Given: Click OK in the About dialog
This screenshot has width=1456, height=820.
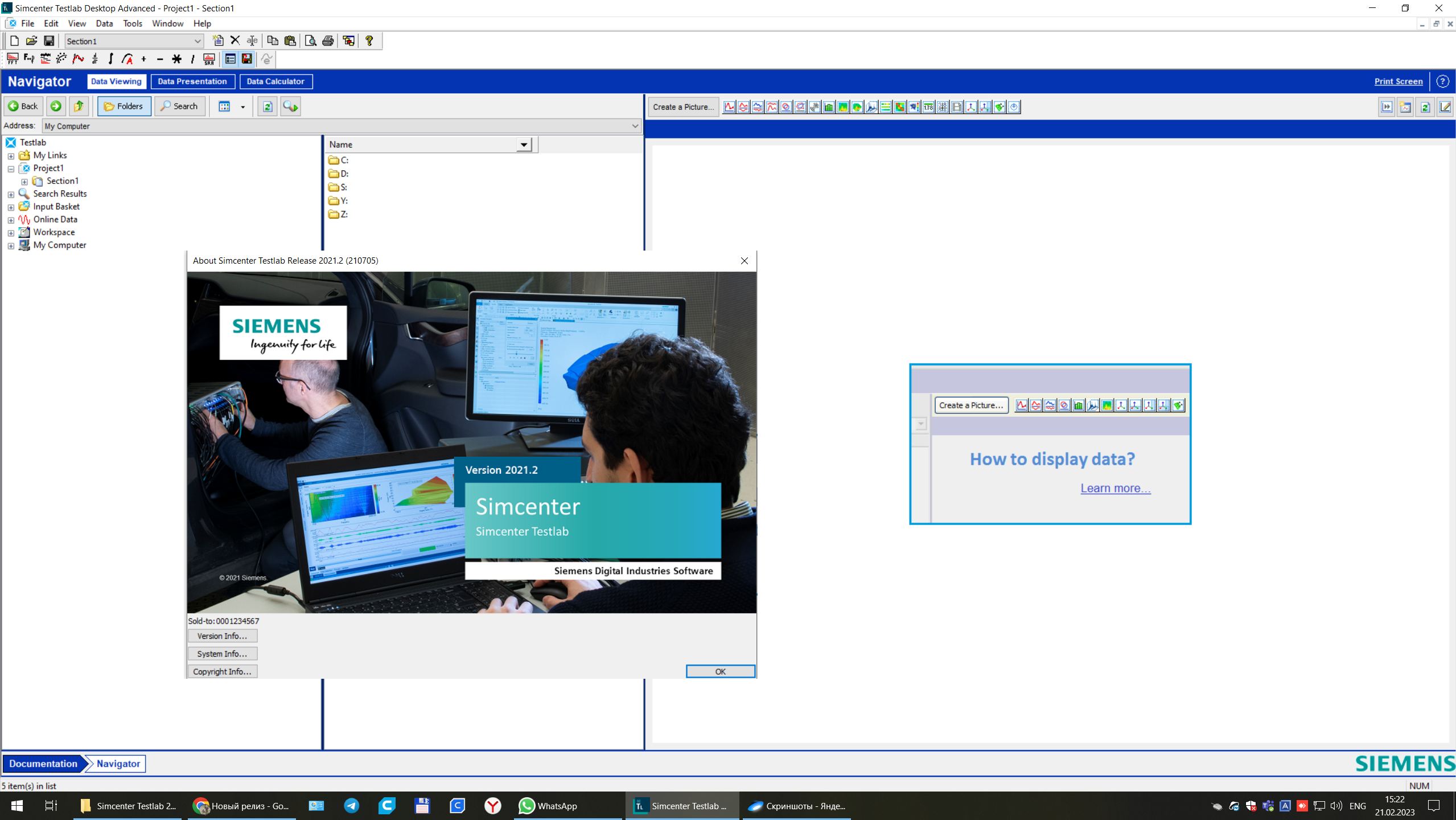Looking at the screenshot, I should 720,671.
